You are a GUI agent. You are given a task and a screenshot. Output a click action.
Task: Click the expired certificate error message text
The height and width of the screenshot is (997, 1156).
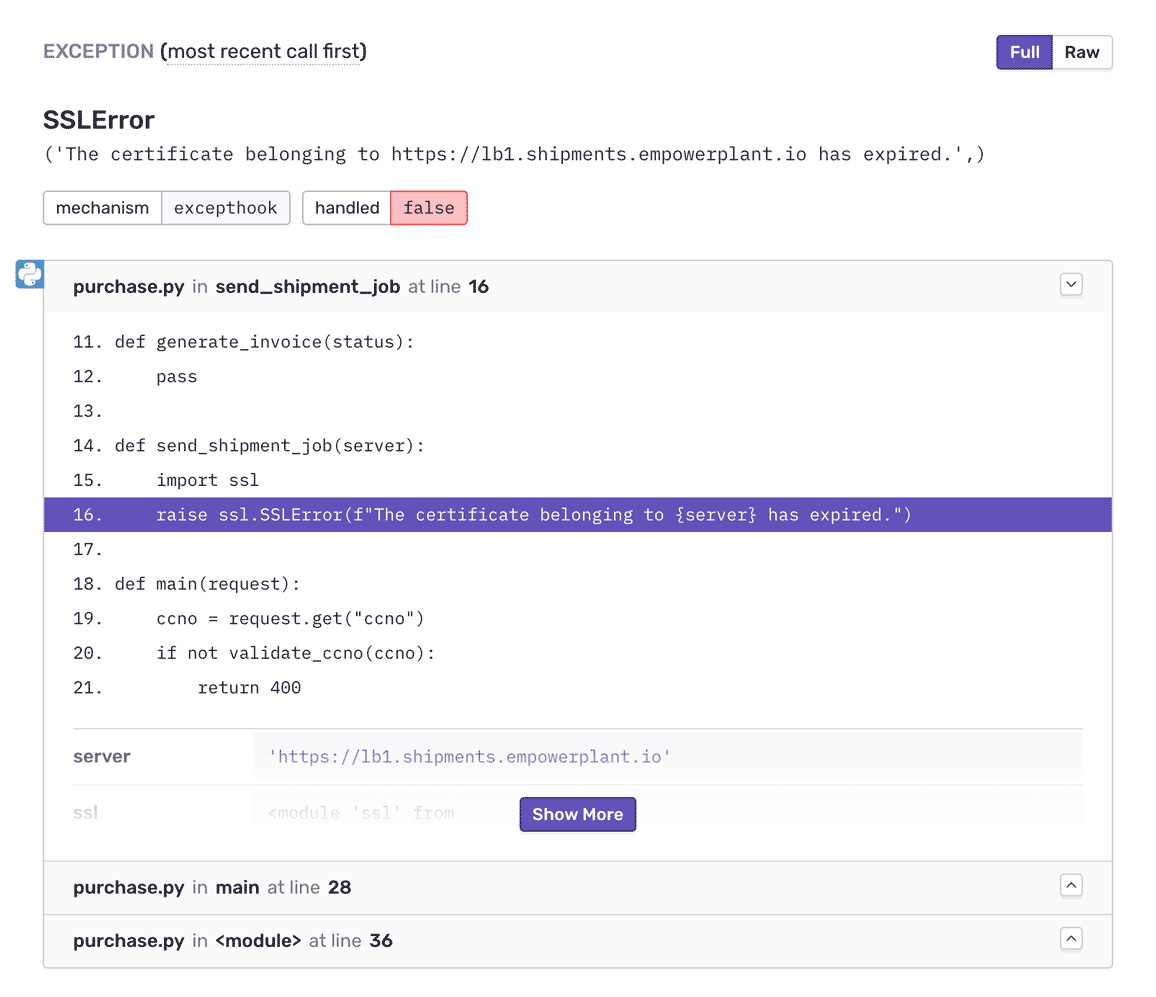pyautogui.click(x=513, y=154)
